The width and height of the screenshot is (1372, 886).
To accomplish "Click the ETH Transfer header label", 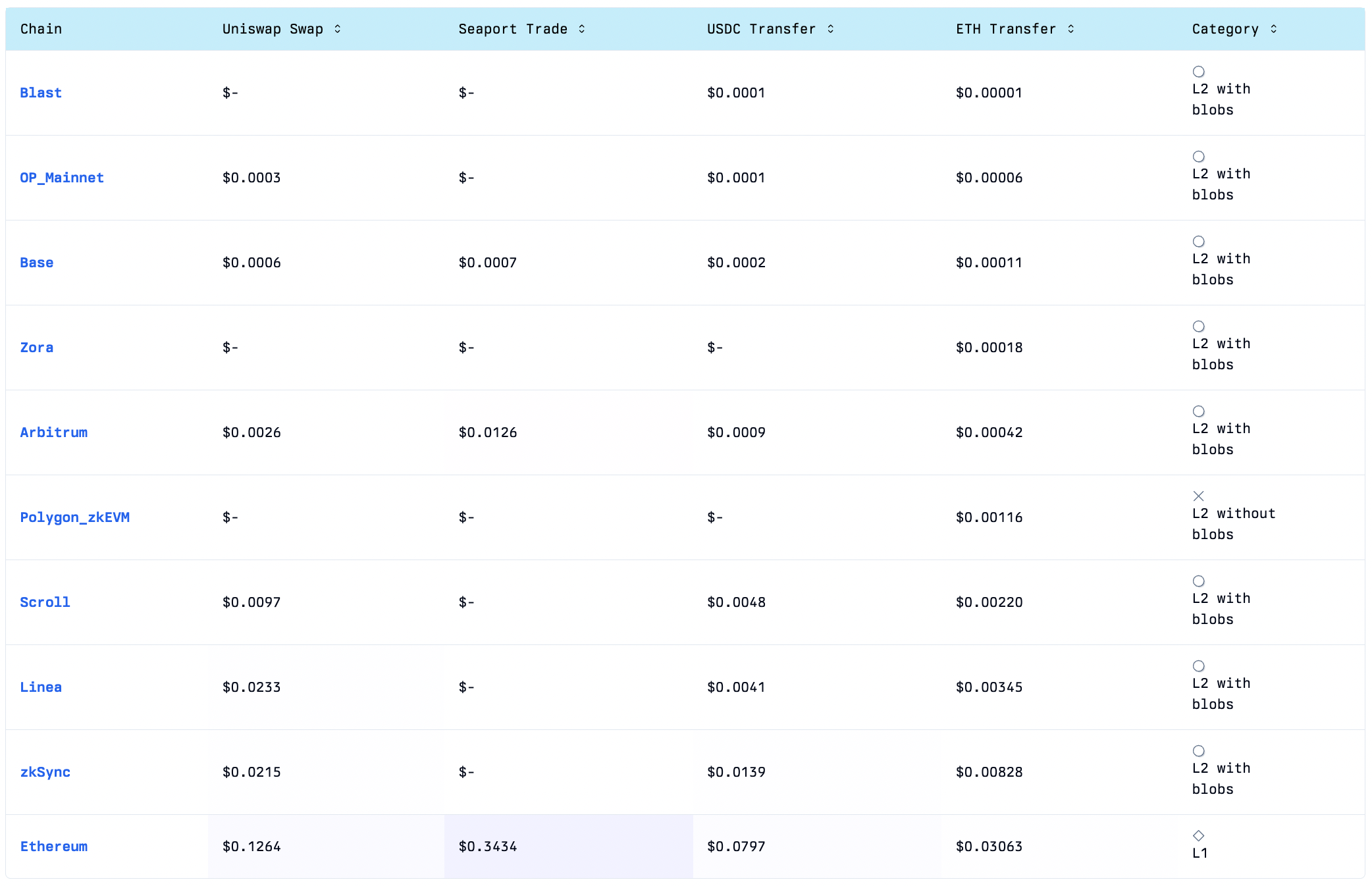I will click(1006, 29).
